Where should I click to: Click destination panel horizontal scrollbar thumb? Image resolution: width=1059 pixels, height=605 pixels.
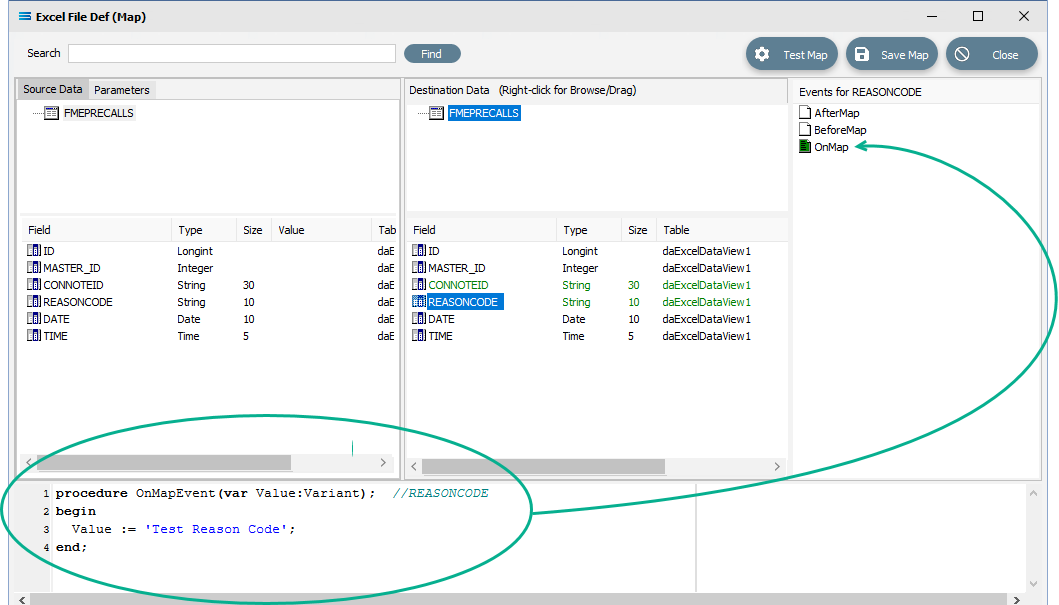(543, 466)
